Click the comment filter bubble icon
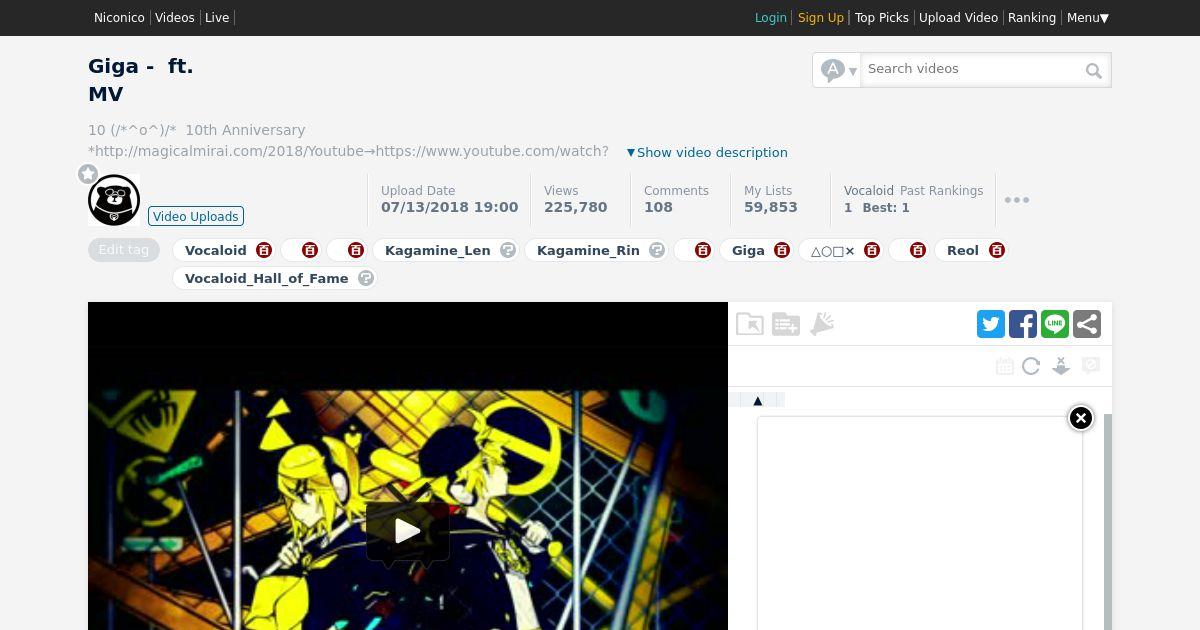This screenshot has height=630, width=1200. pyautogui.click(x=1091, y=366)
